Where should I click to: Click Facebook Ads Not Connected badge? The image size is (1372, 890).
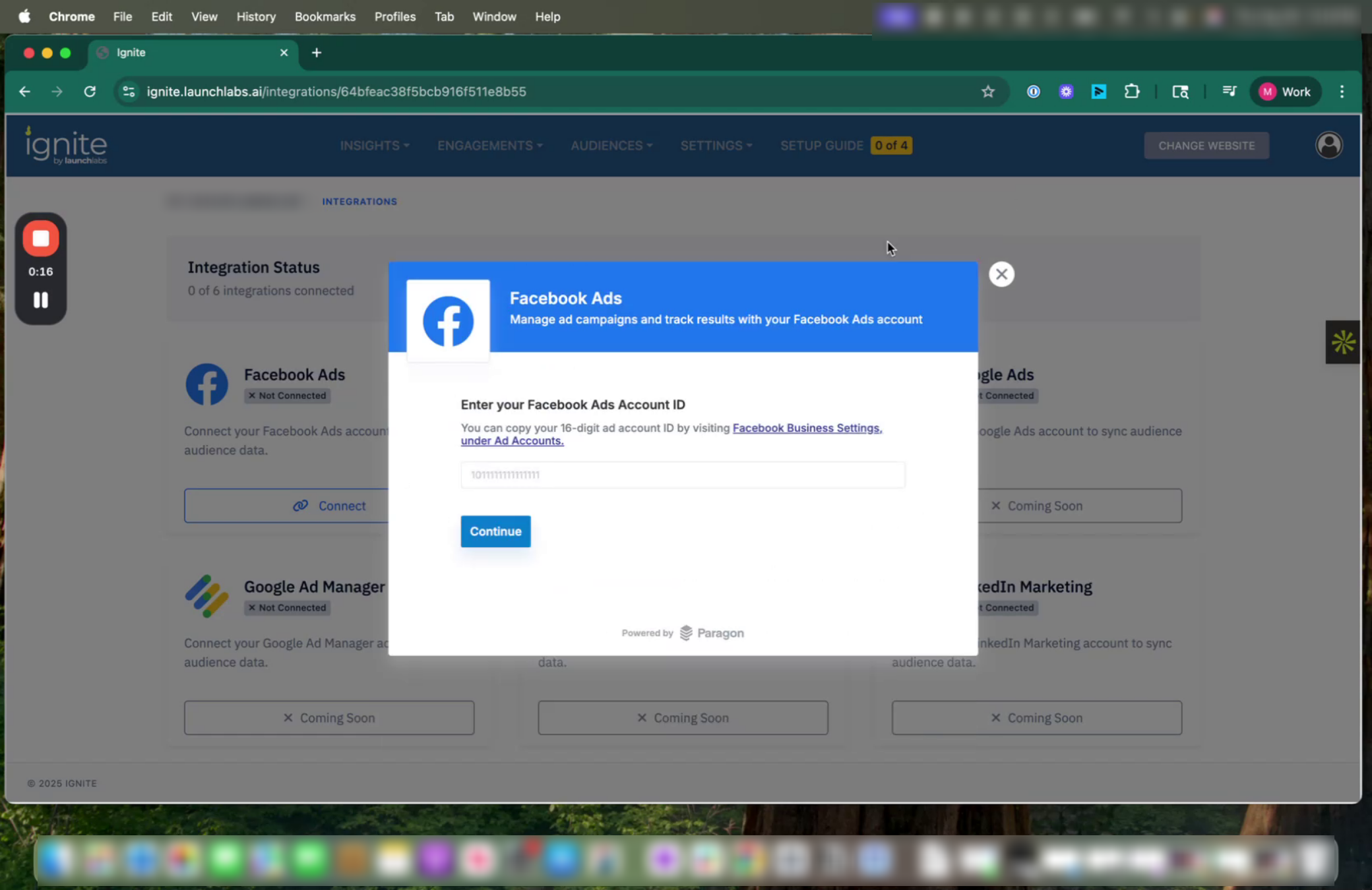(x=287, y=396)
